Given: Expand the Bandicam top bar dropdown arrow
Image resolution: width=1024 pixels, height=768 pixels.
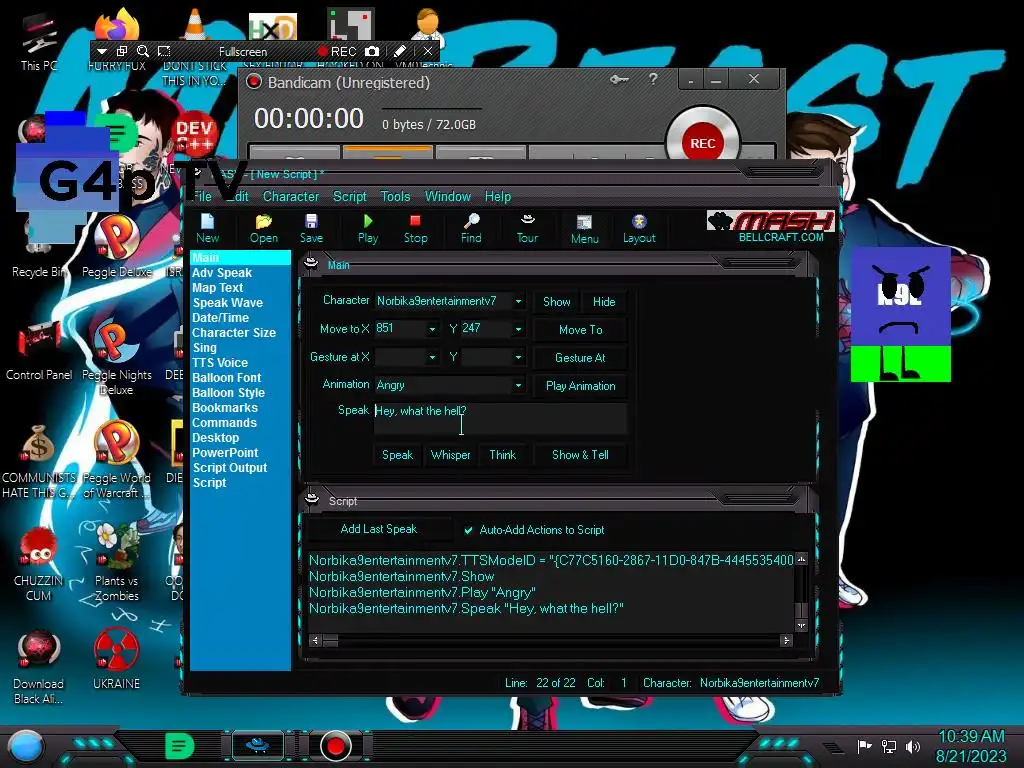Looking at the screenshot, I should tap(102, 51).
